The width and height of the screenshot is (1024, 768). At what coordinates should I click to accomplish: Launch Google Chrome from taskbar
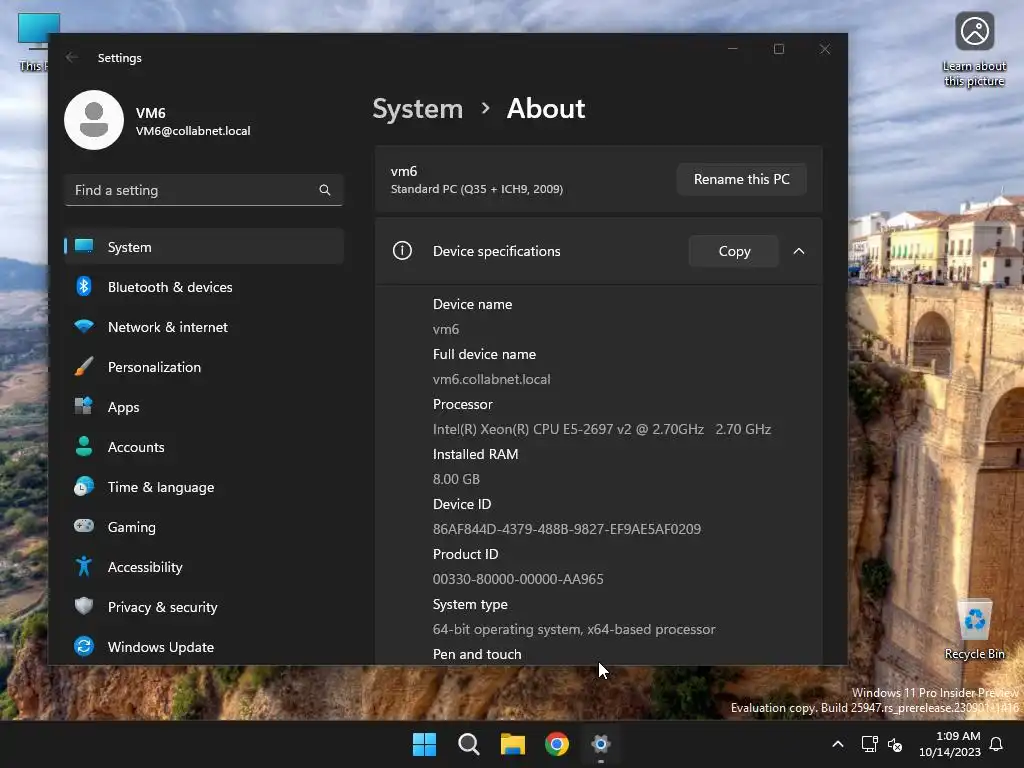[557, 744]
